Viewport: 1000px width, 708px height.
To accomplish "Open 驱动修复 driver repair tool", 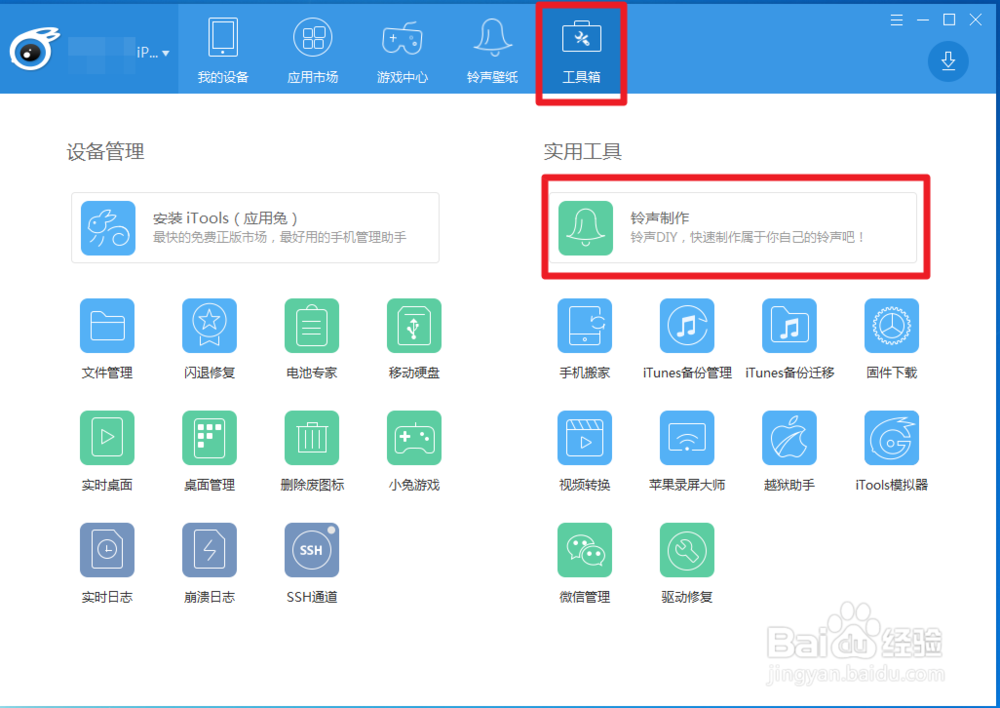I will (x=687, y=550).
